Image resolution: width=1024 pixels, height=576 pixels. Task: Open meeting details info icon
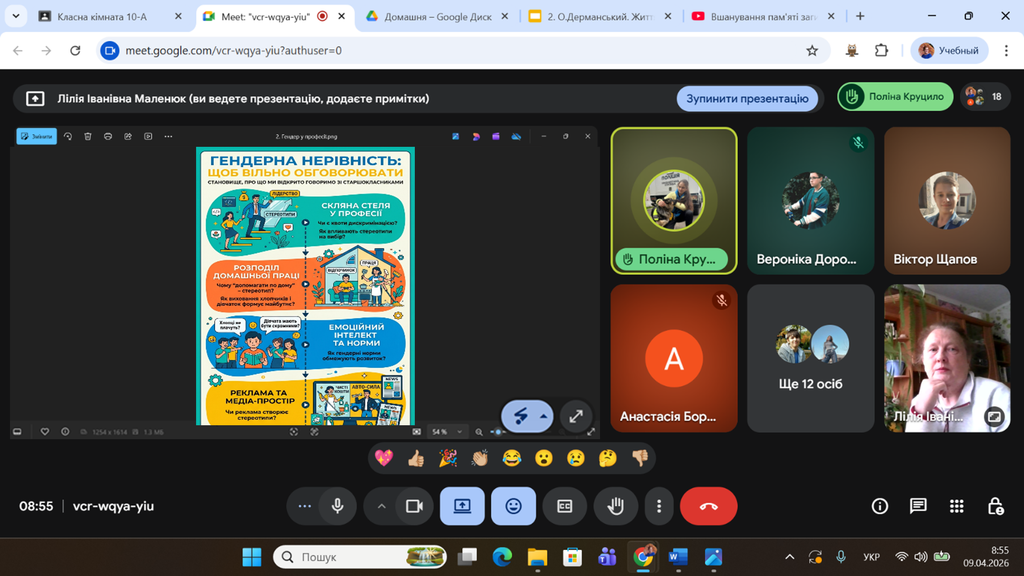click(880, 506)
